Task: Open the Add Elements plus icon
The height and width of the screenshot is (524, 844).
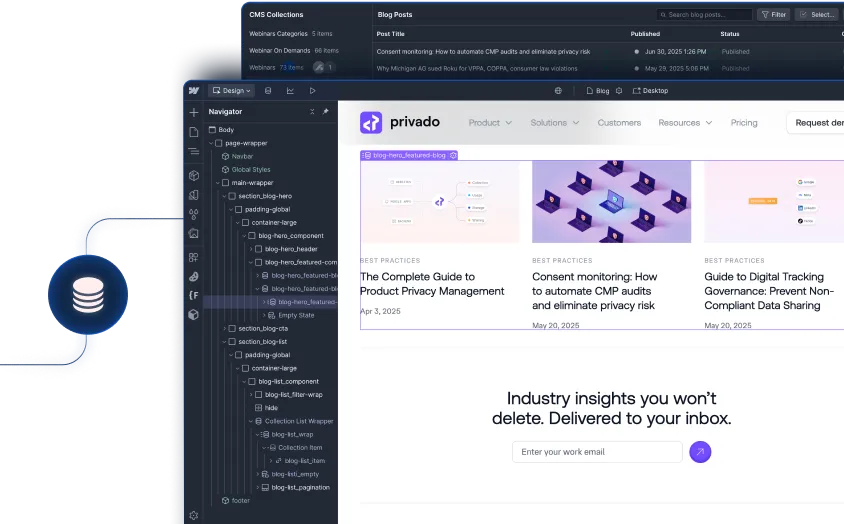Action: point(194,112)
